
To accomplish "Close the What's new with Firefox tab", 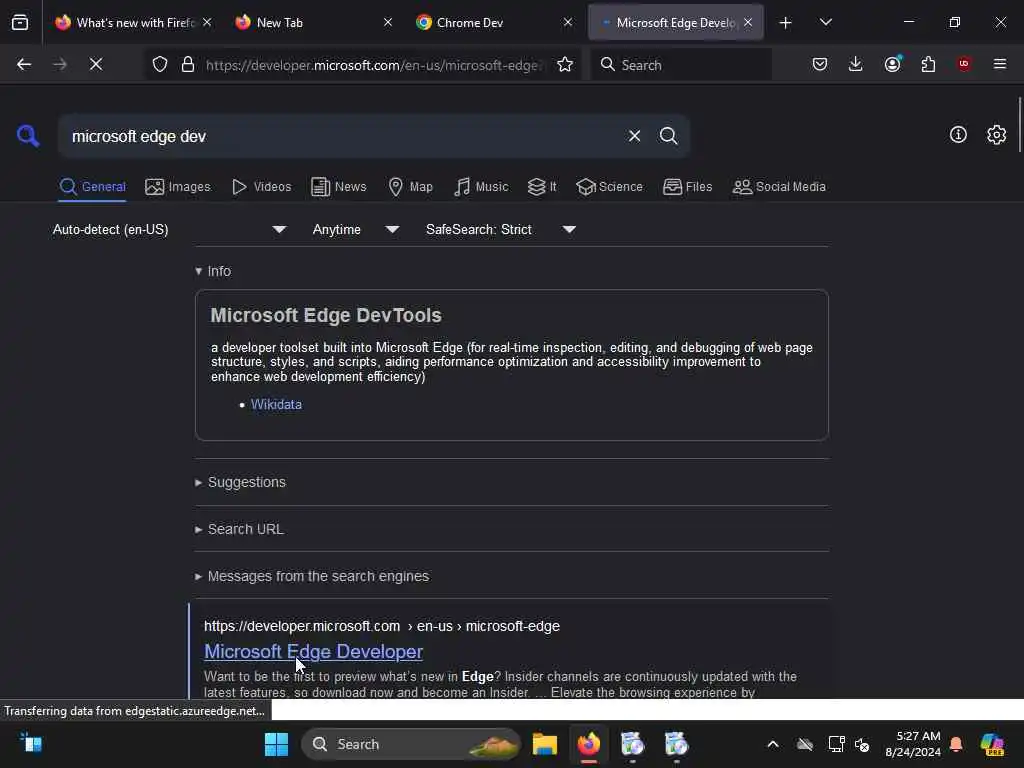I will tap(207, 22).
